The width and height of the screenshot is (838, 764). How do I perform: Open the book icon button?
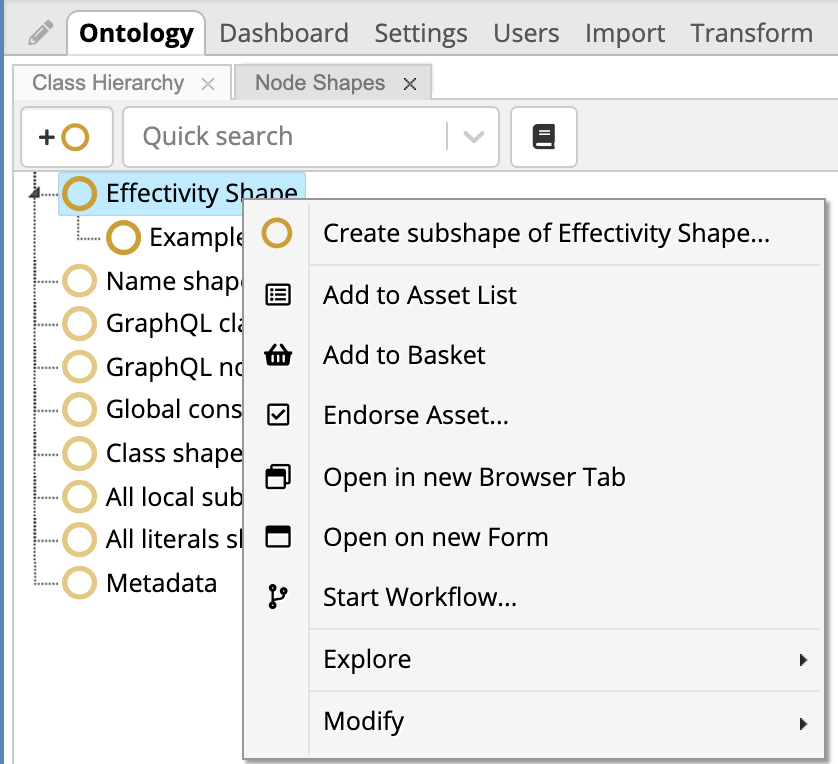point(544,137)
